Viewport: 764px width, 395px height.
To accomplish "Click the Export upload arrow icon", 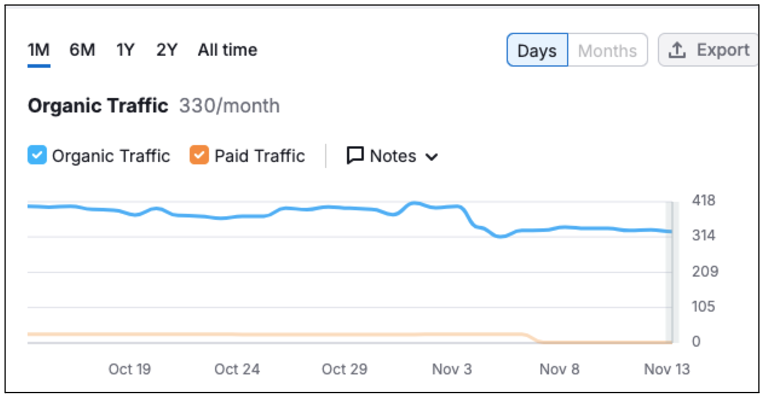I will pyautogui.click(x=677, y=50).
